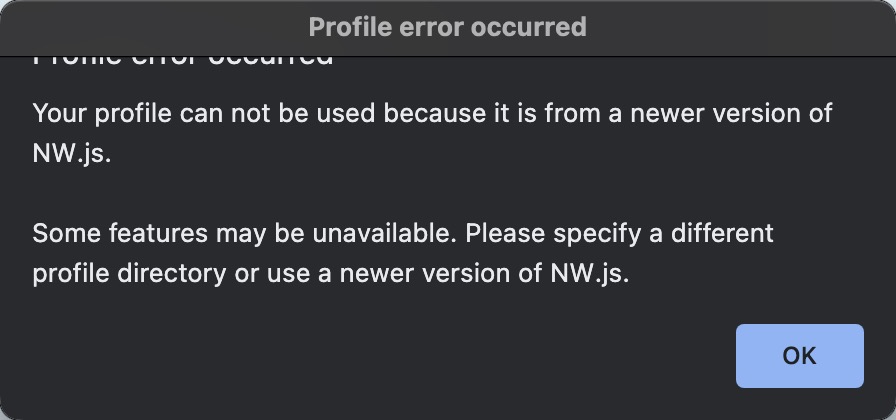896x420 pixels.
Task: Click the OK button
Action: click(x=799, y=356)
